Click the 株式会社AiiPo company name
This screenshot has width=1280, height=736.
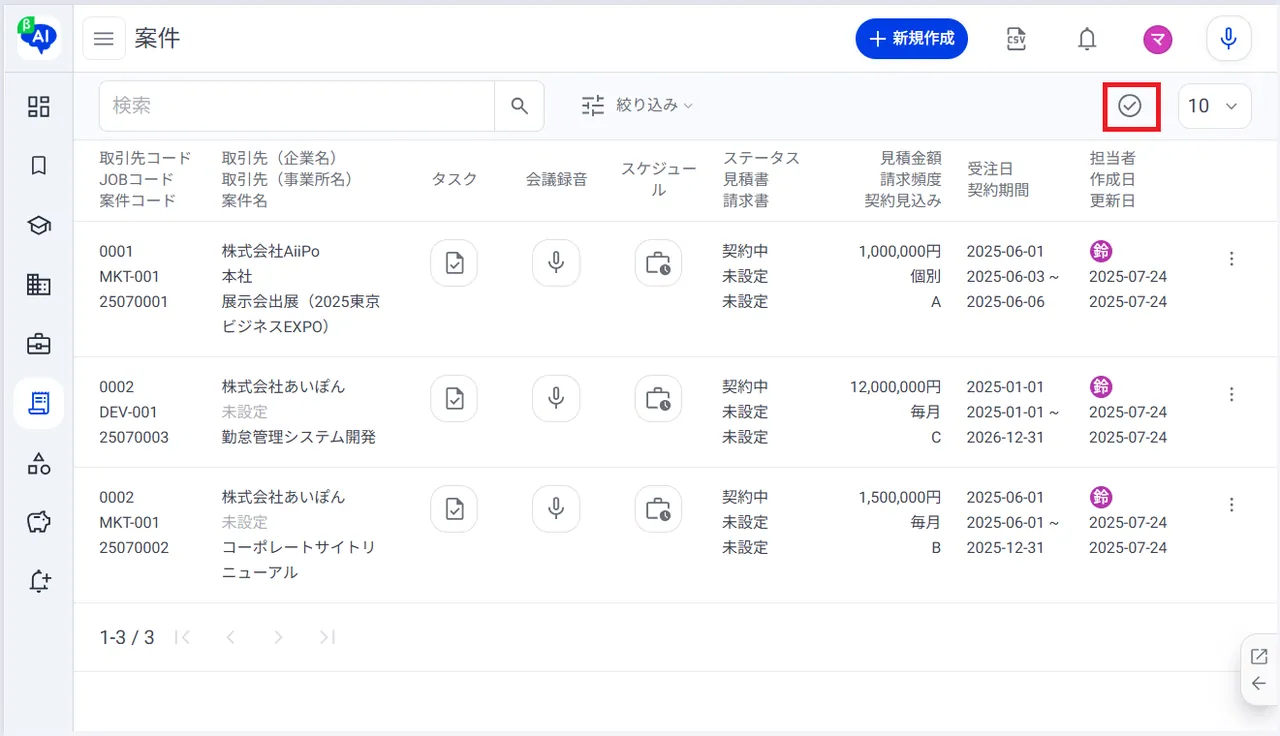(x=271, y=251)
